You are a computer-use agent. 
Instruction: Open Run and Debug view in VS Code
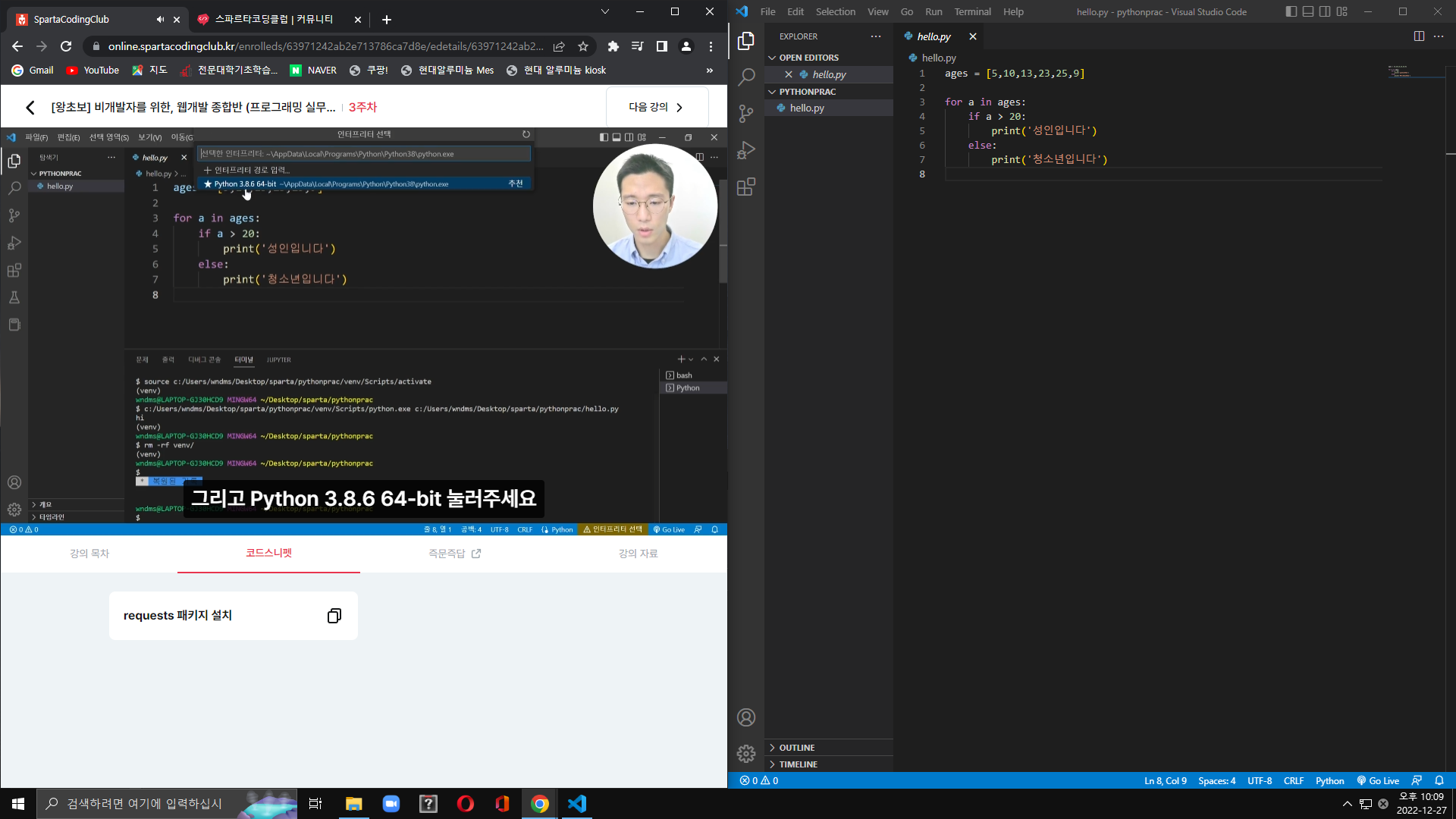click(746, 149)
